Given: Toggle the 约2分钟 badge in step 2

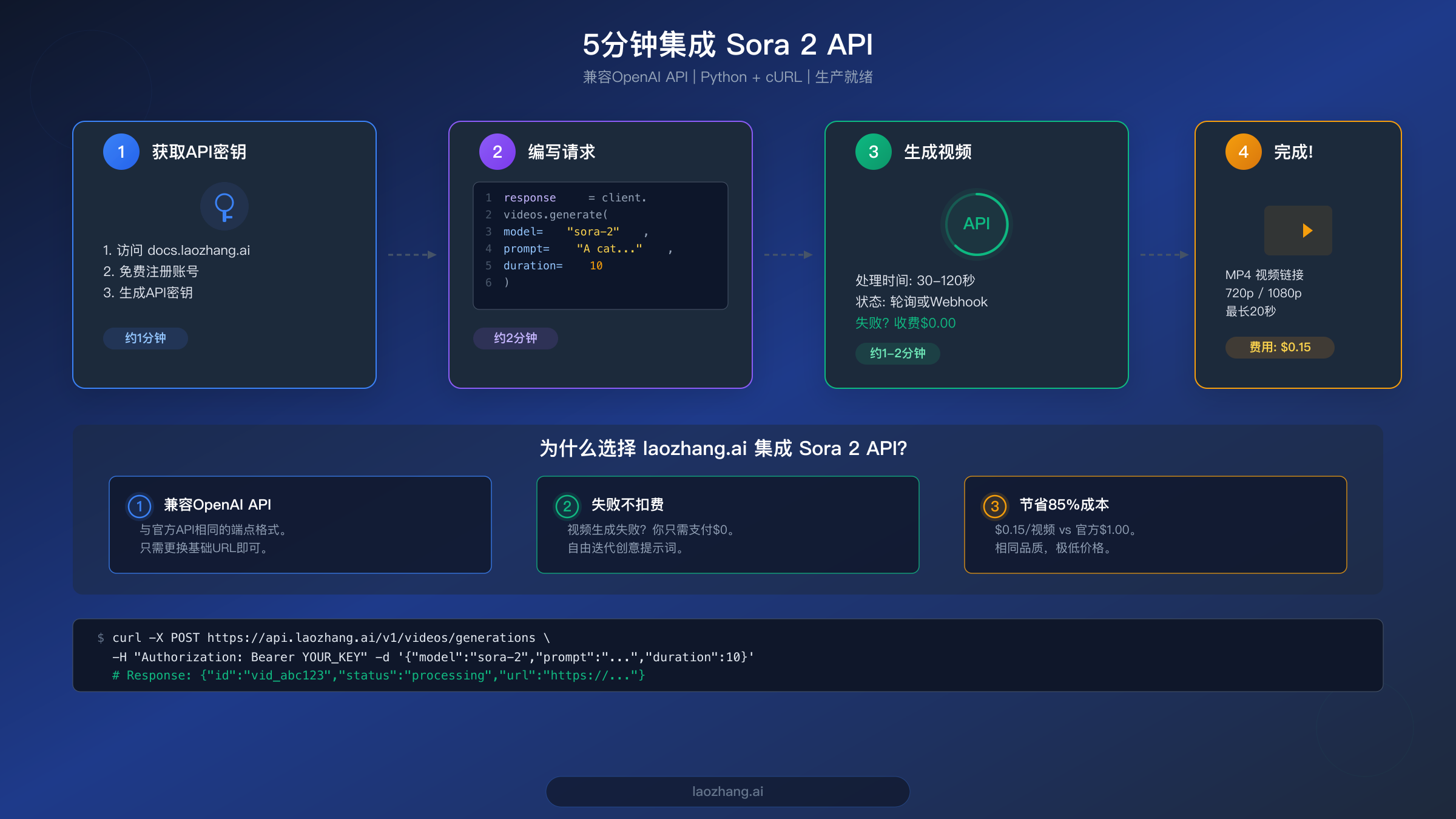Looking at the screenshot, I should (515, 339).
